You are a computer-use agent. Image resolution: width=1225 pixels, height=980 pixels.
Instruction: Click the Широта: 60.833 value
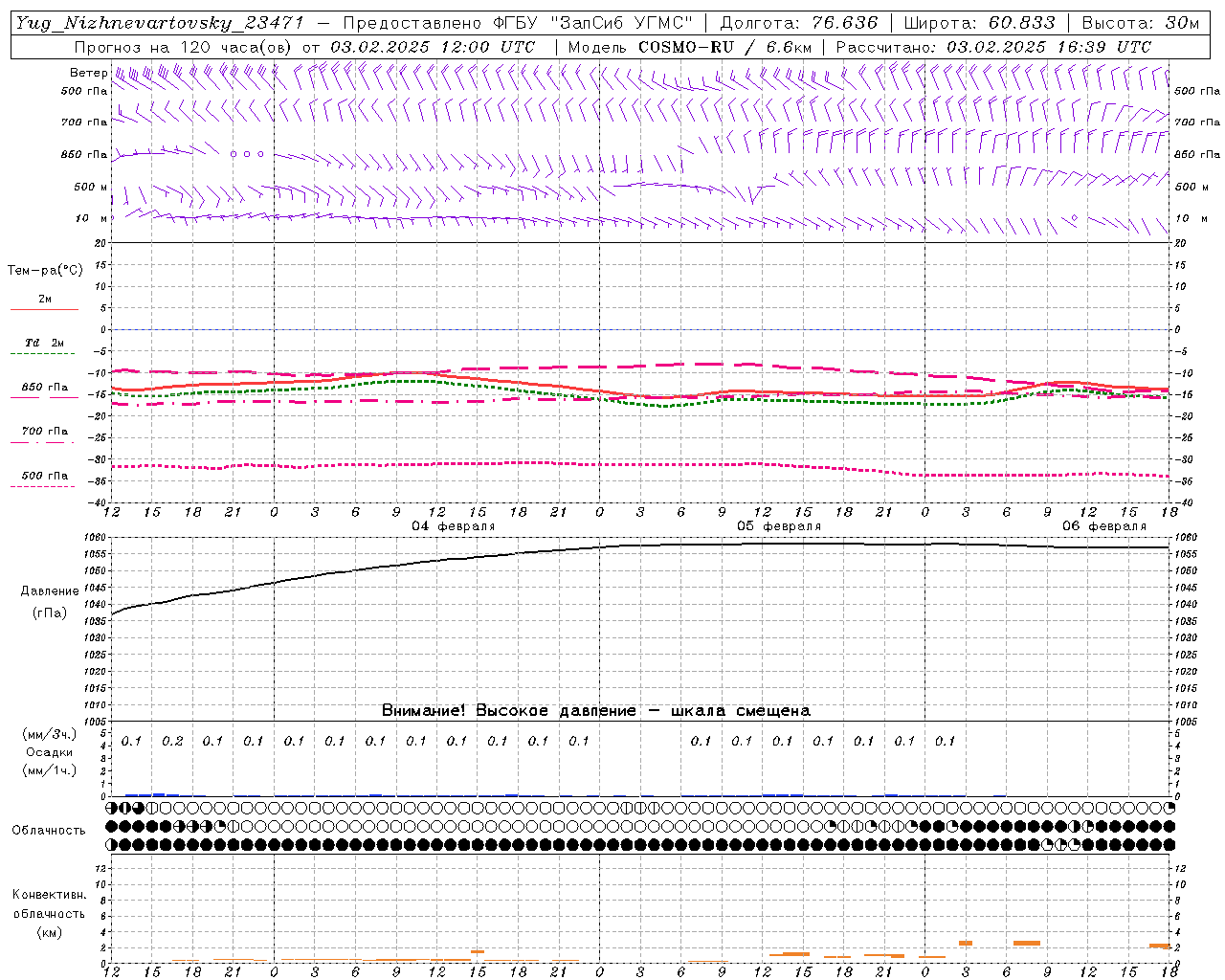pos(980,23)
